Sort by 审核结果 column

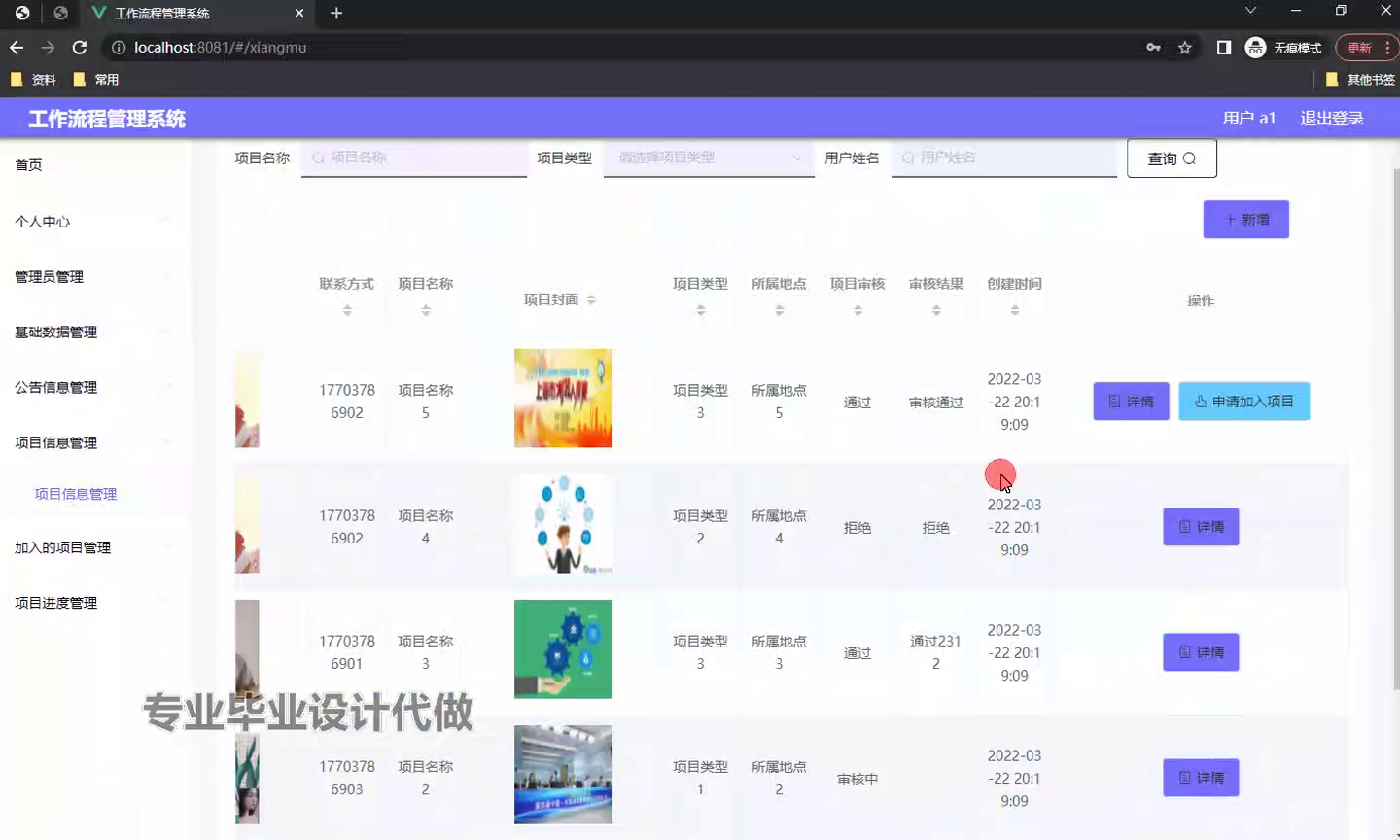(x=936, y=310)
